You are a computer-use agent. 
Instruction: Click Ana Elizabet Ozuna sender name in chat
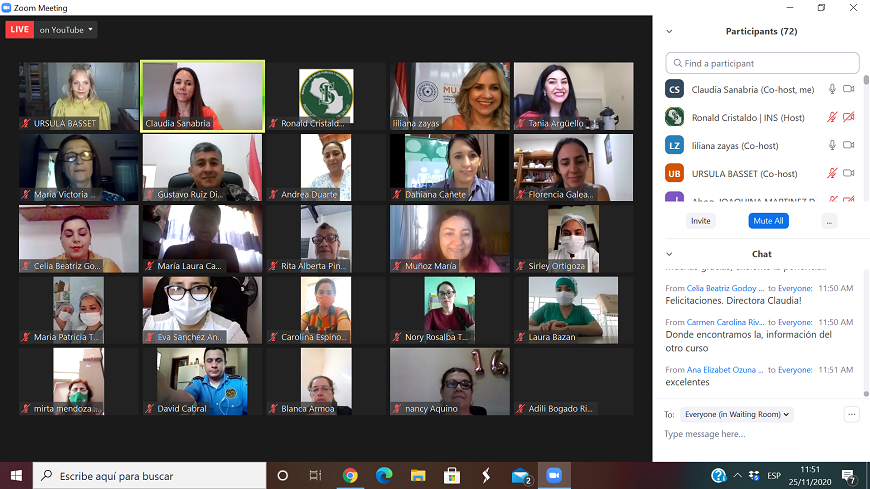725,370
